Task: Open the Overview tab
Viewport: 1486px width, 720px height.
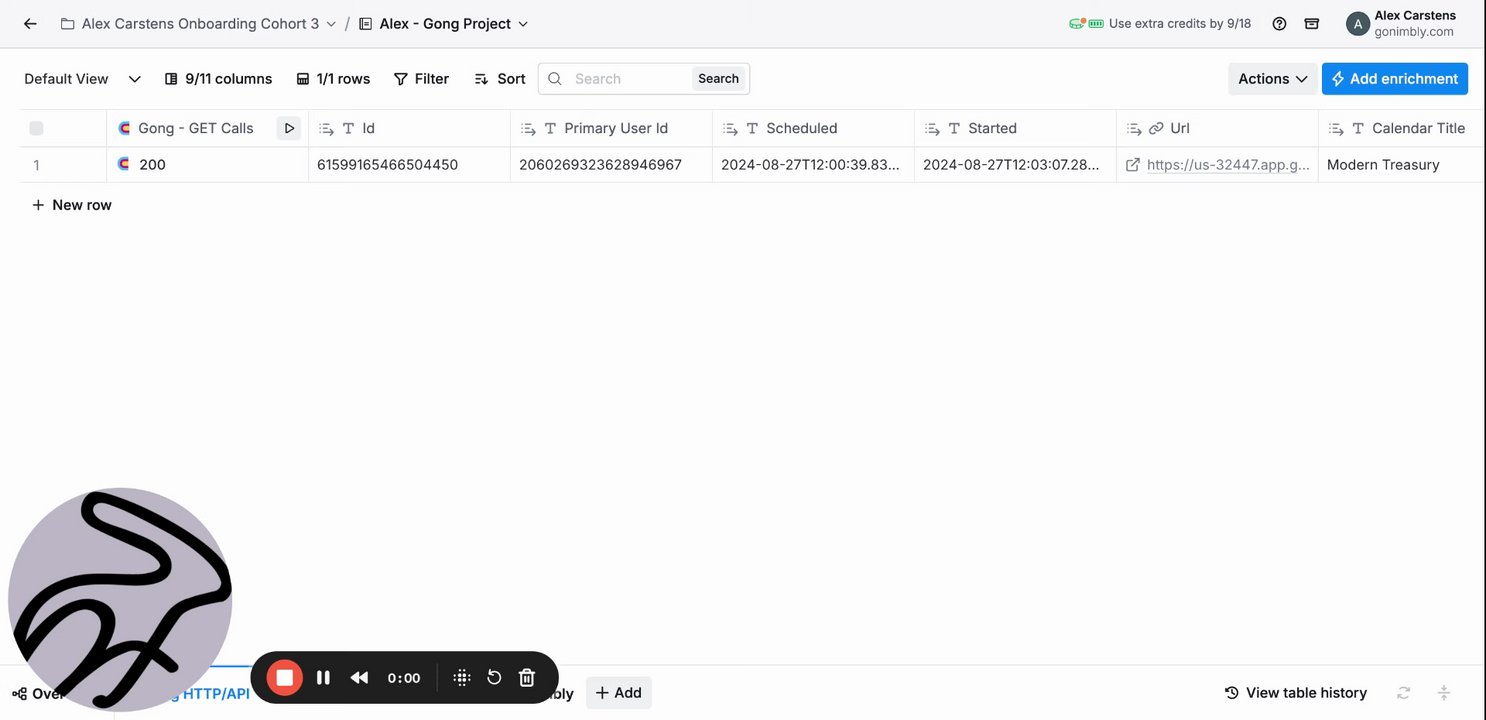Action: pyautogui.click(x=40, y=693)
